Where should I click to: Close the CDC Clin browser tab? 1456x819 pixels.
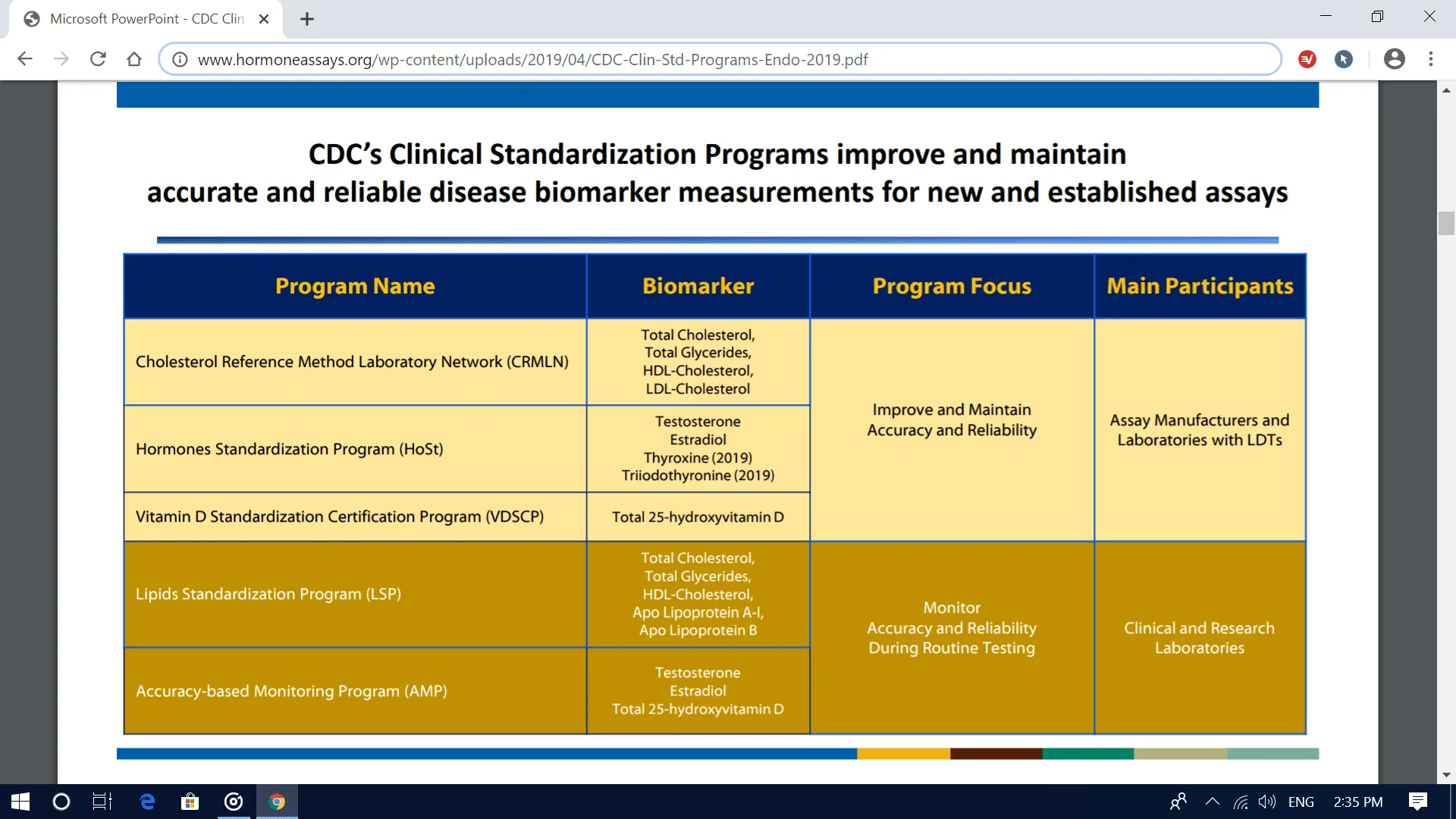[x=264, y=19]
